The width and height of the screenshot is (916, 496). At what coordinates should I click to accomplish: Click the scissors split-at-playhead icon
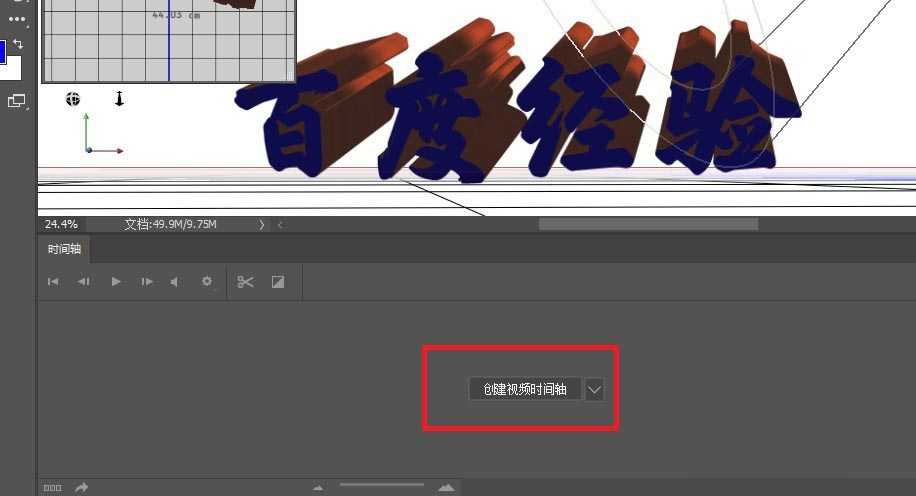pyautogui.click(x=245, y=282)
